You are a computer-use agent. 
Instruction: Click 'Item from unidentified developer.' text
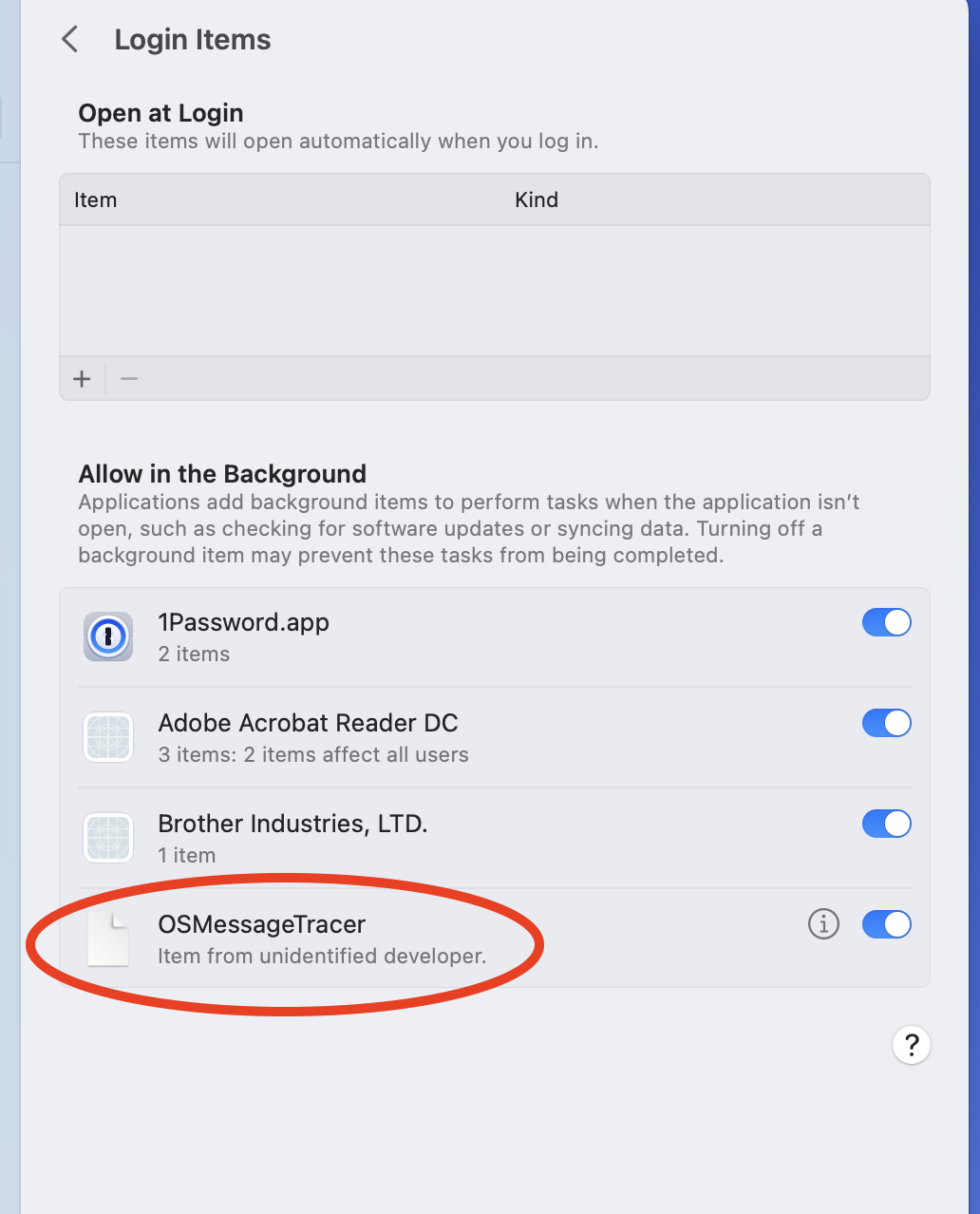(x=322, y=956)
